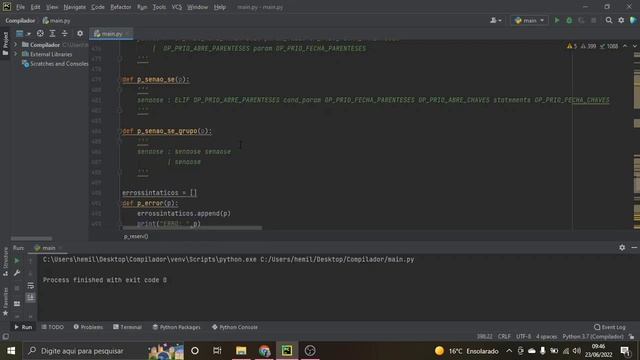Rerun main with the Run panel play icon
Image resolution: width=640 pixels, height=360 pixels.
point(17,260)
